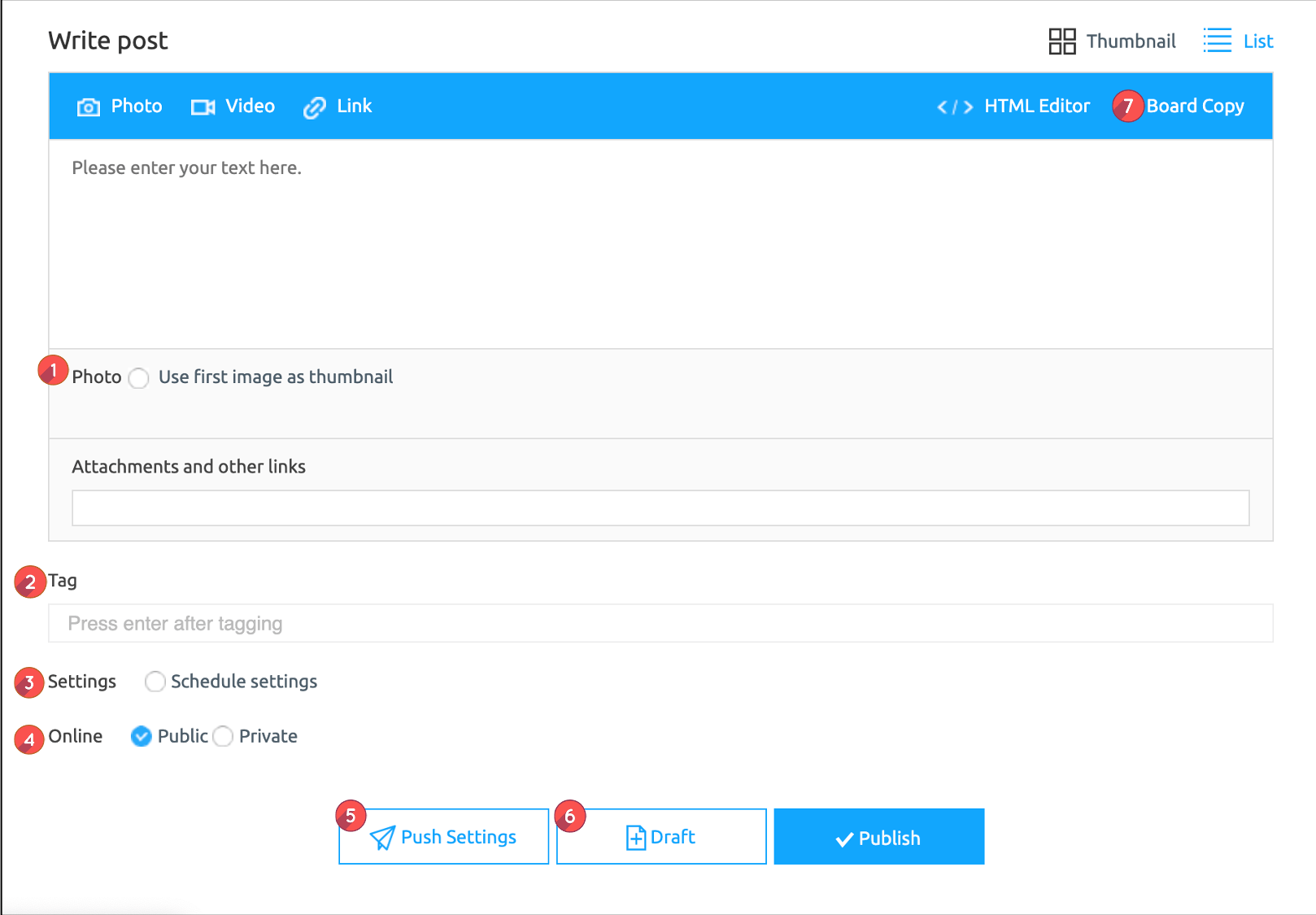The width and height of the screenshot is (1316, 915).
Task: Click the paper plane Push Settings icon
Action: point(382,838)
